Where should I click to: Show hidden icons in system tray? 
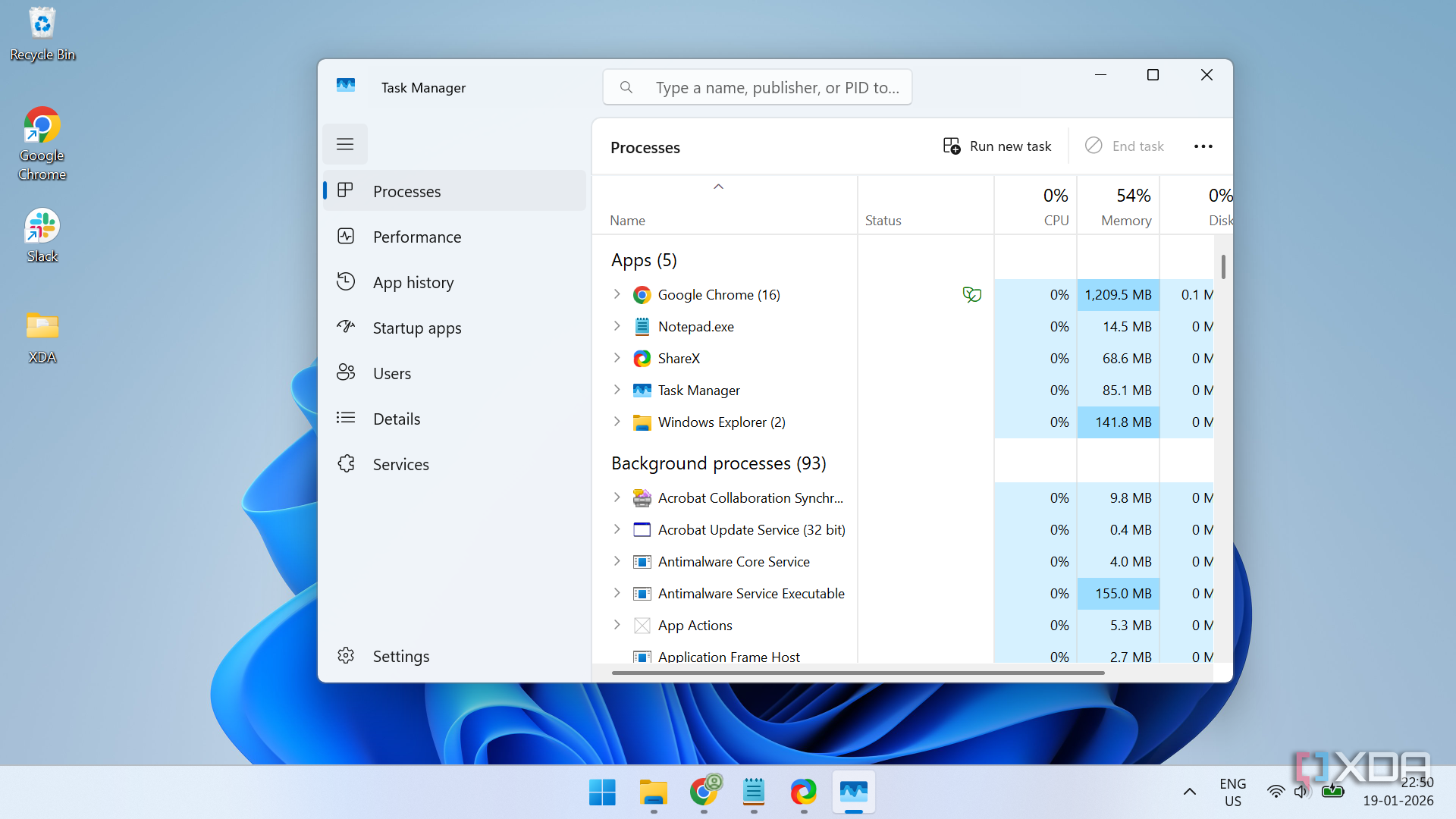pos(1190,792)
